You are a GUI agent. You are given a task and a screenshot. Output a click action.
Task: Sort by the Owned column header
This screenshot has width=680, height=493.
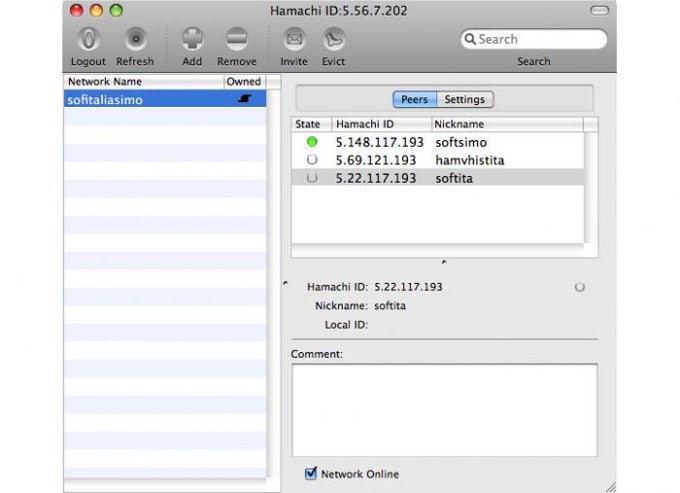(245, 82)
